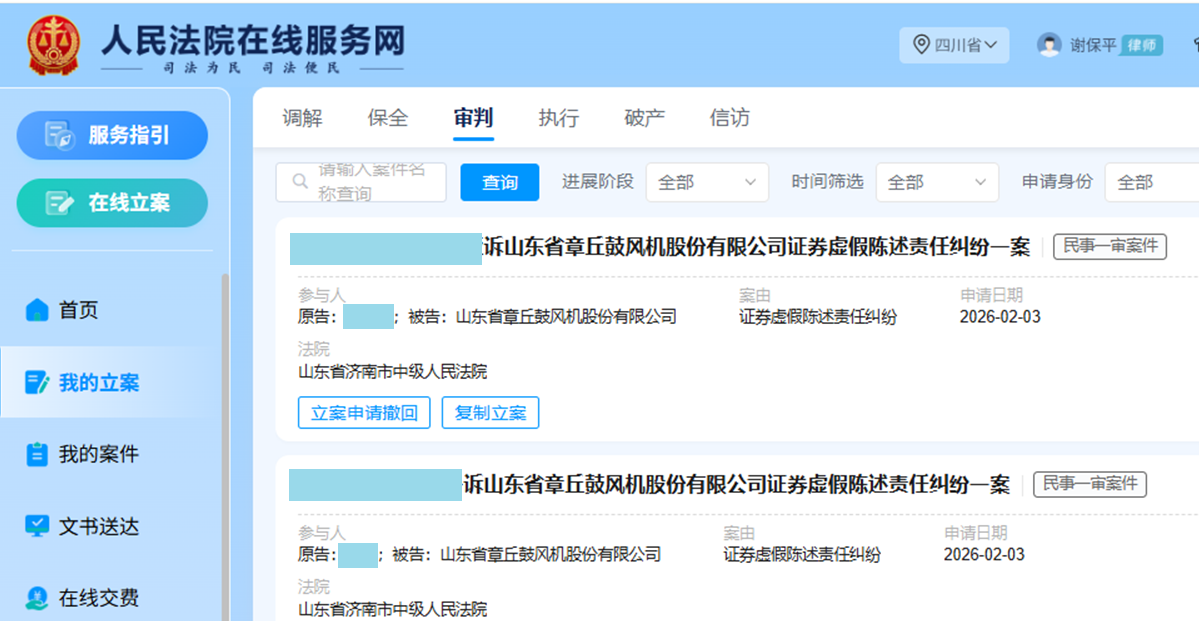
Task: Switch to 执行 tab
Action: [559, 118]
